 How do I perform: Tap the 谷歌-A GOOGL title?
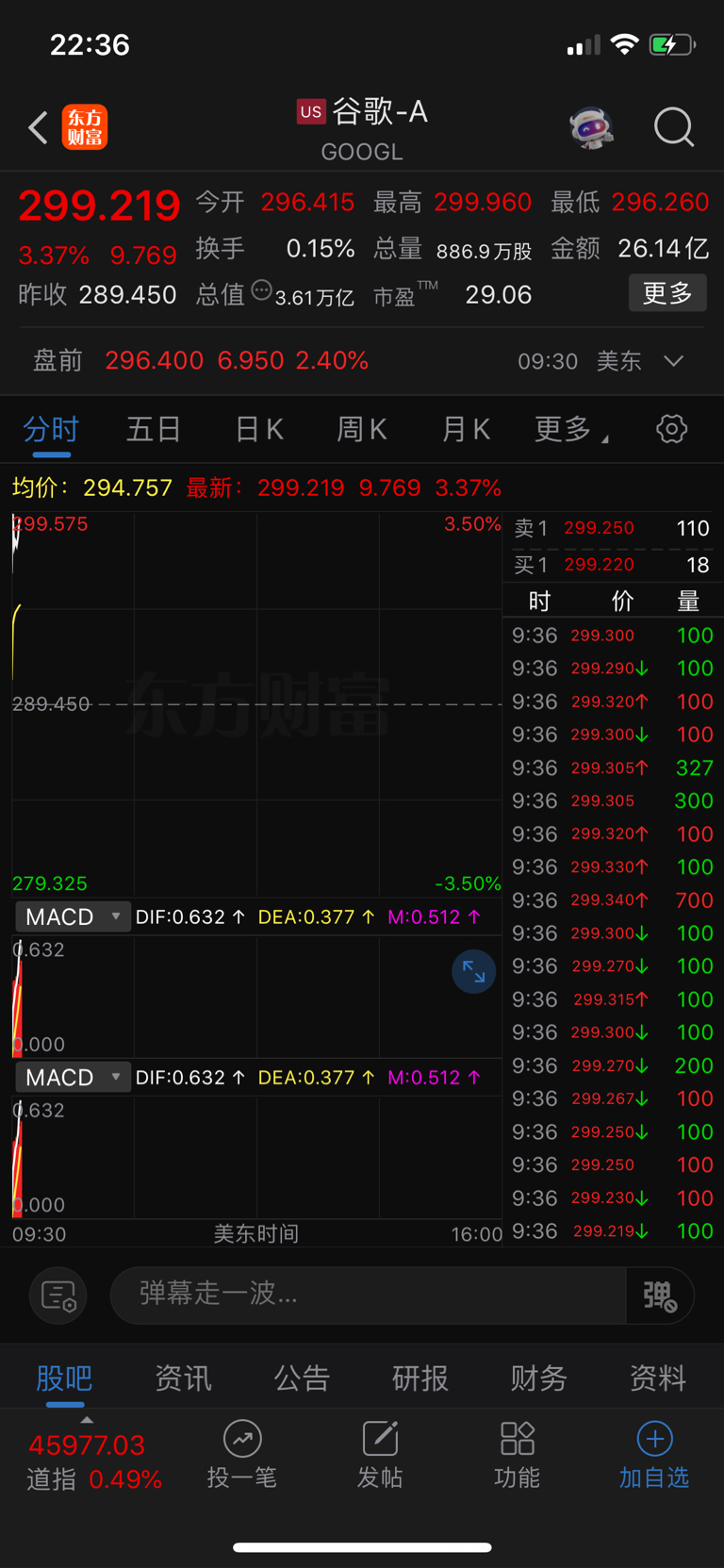[x=362, y=129]
